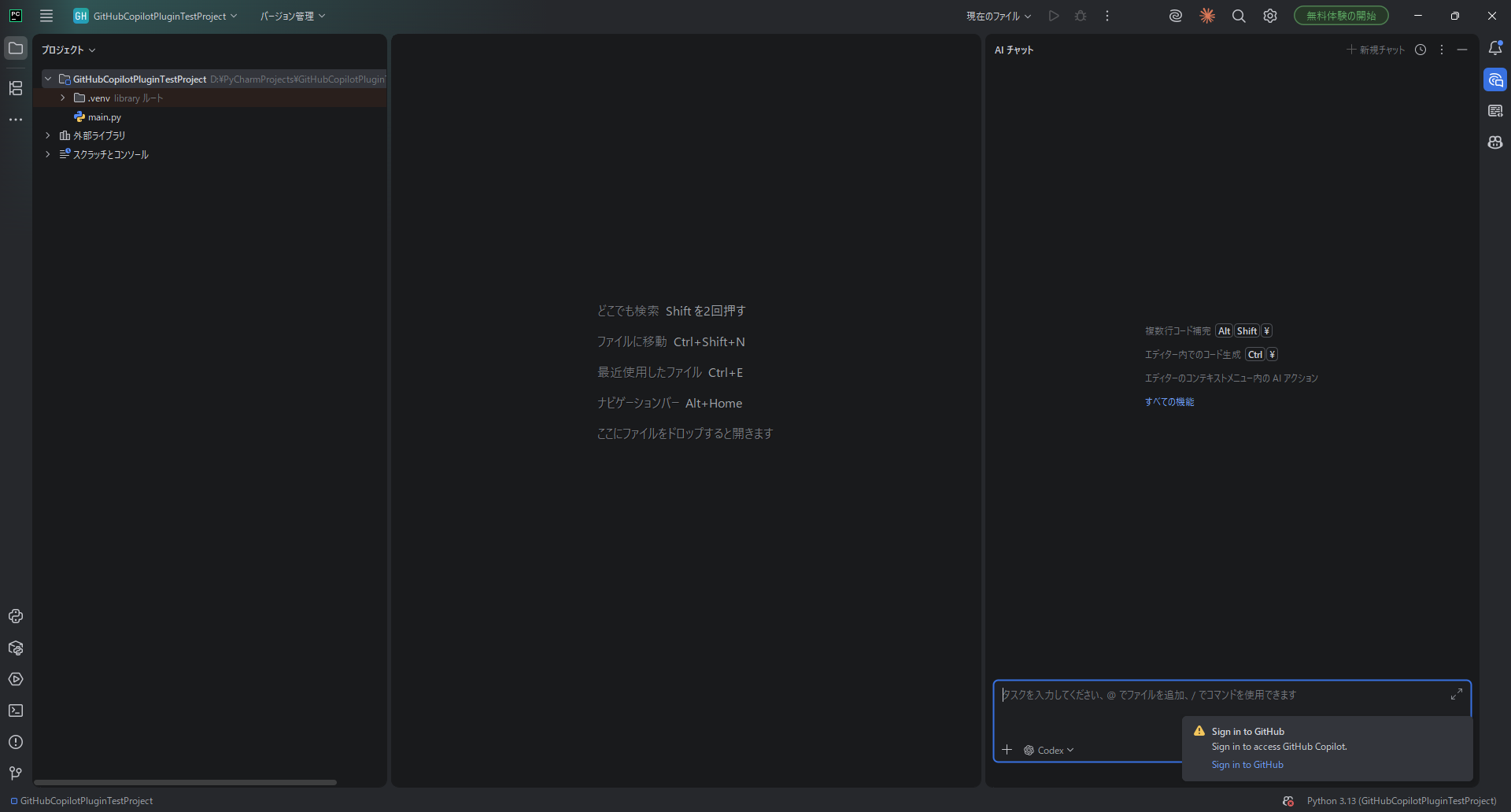Expand the 外部ライブラリ node

pyautogui.click(x=48, y=135)
